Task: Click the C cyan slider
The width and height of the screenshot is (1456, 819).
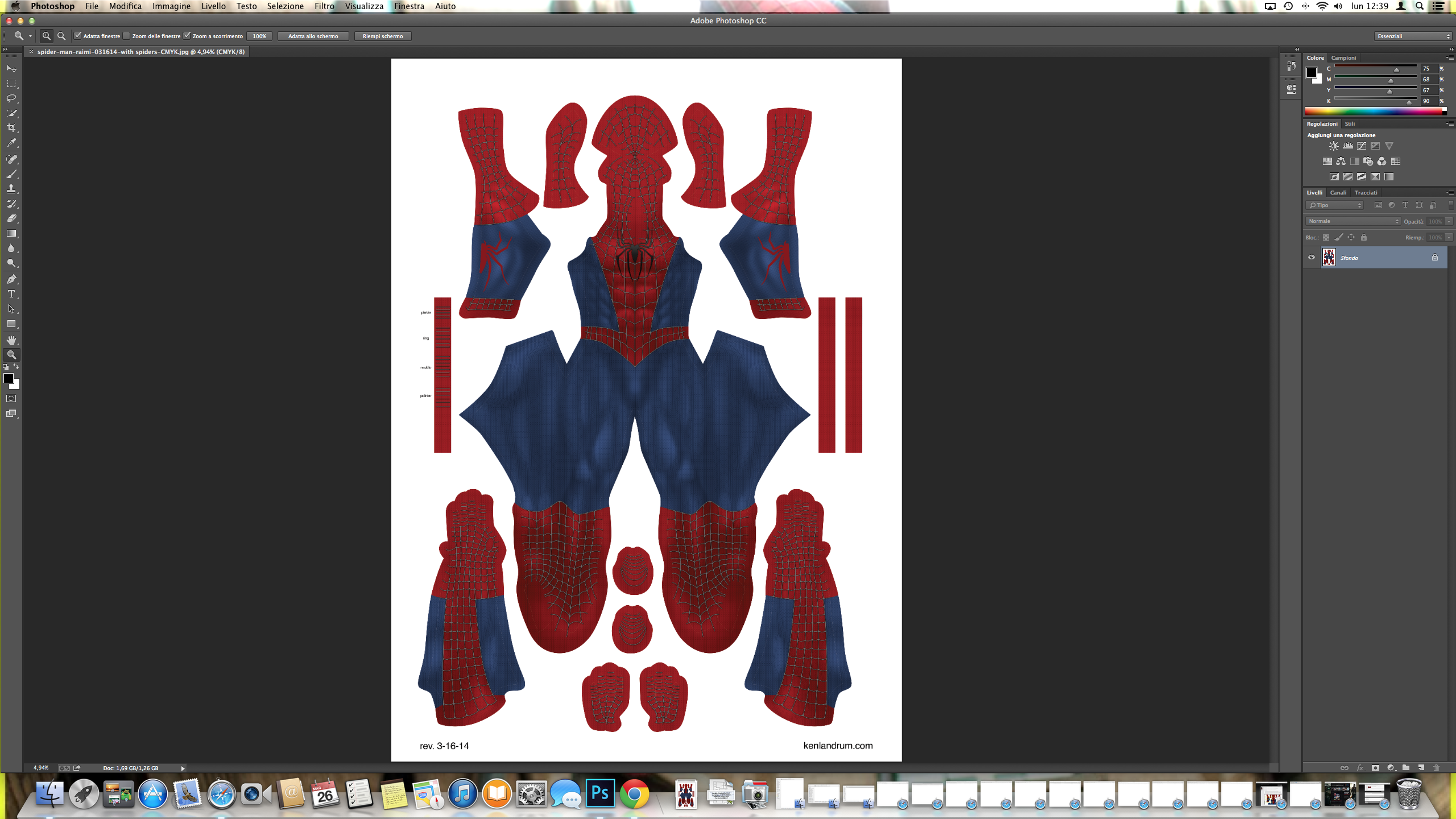Action: (x=1375, y=68)
